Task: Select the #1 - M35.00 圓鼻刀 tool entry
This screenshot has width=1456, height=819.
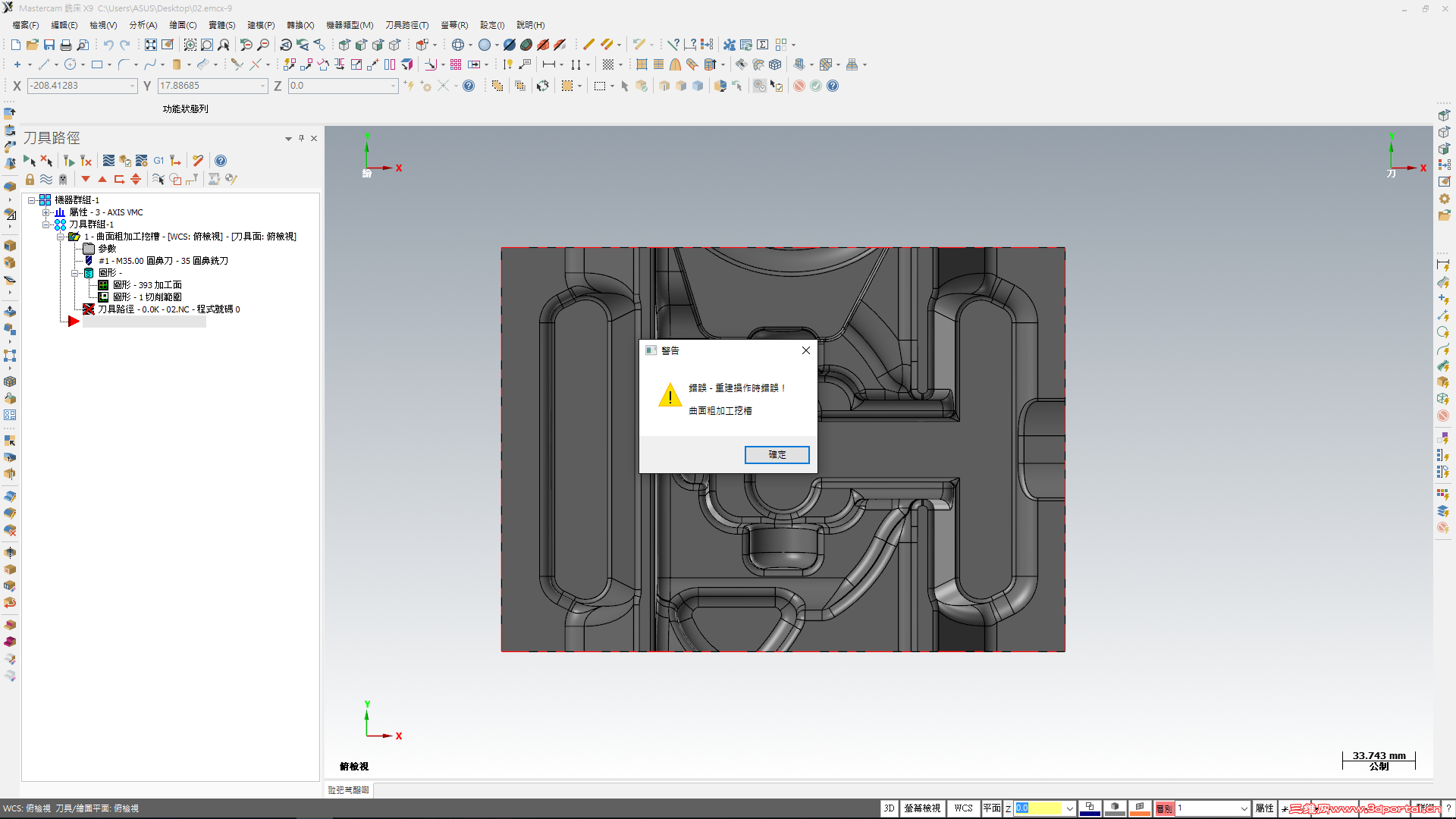Action: pyautogui.click(x=163, y=261)
